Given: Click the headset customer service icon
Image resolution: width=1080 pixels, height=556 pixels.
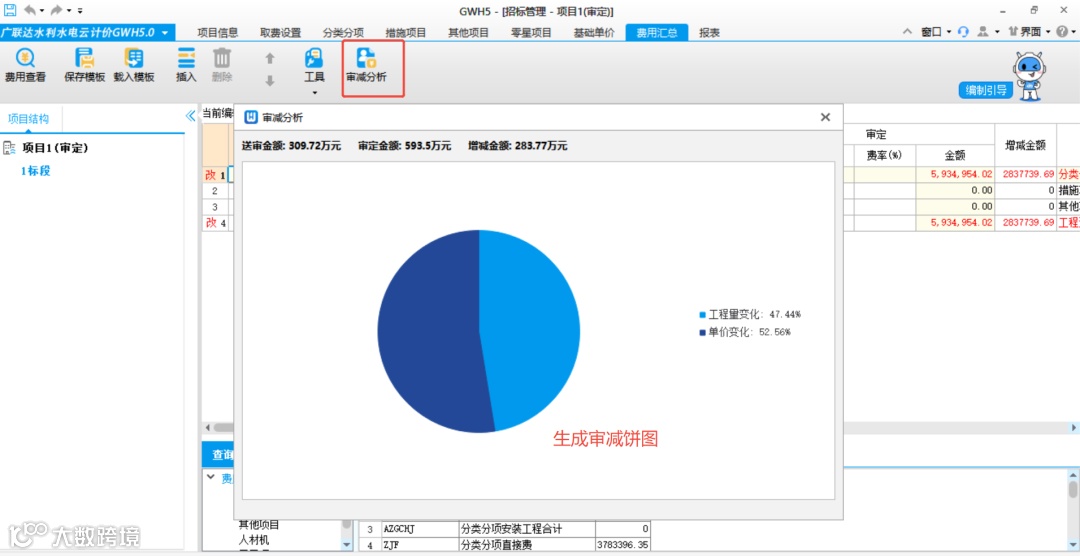Looking at the screenshot, I should [x=963, y=32].
